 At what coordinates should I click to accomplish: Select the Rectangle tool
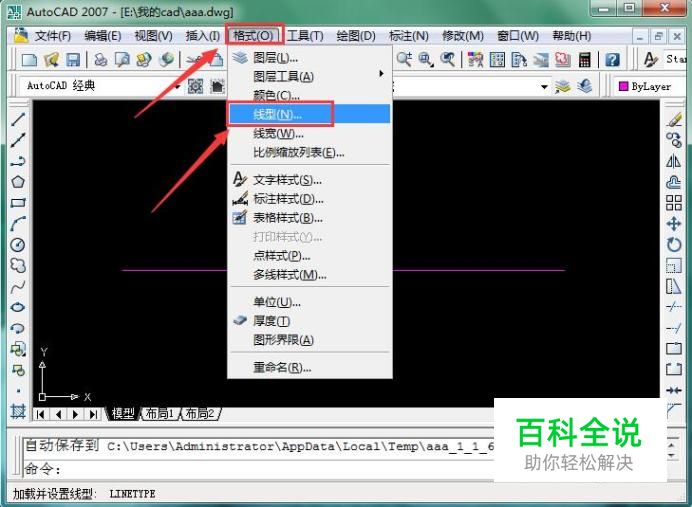click(x=18, y=203)
